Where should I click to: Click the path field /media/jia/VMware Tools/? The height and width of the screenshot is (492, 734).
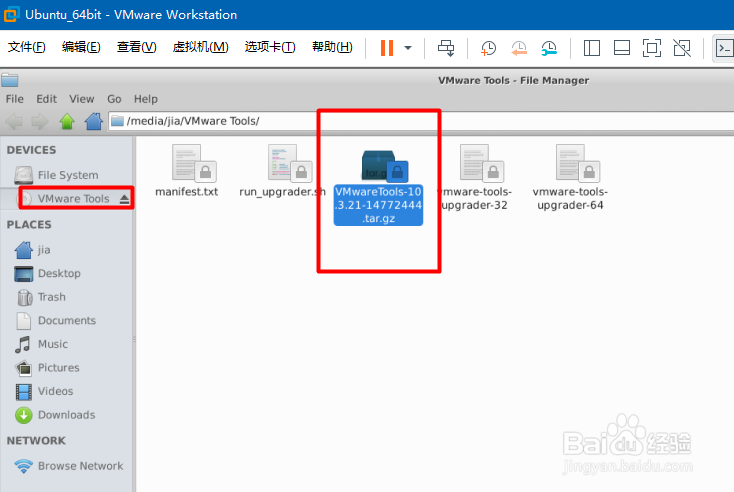421,121
